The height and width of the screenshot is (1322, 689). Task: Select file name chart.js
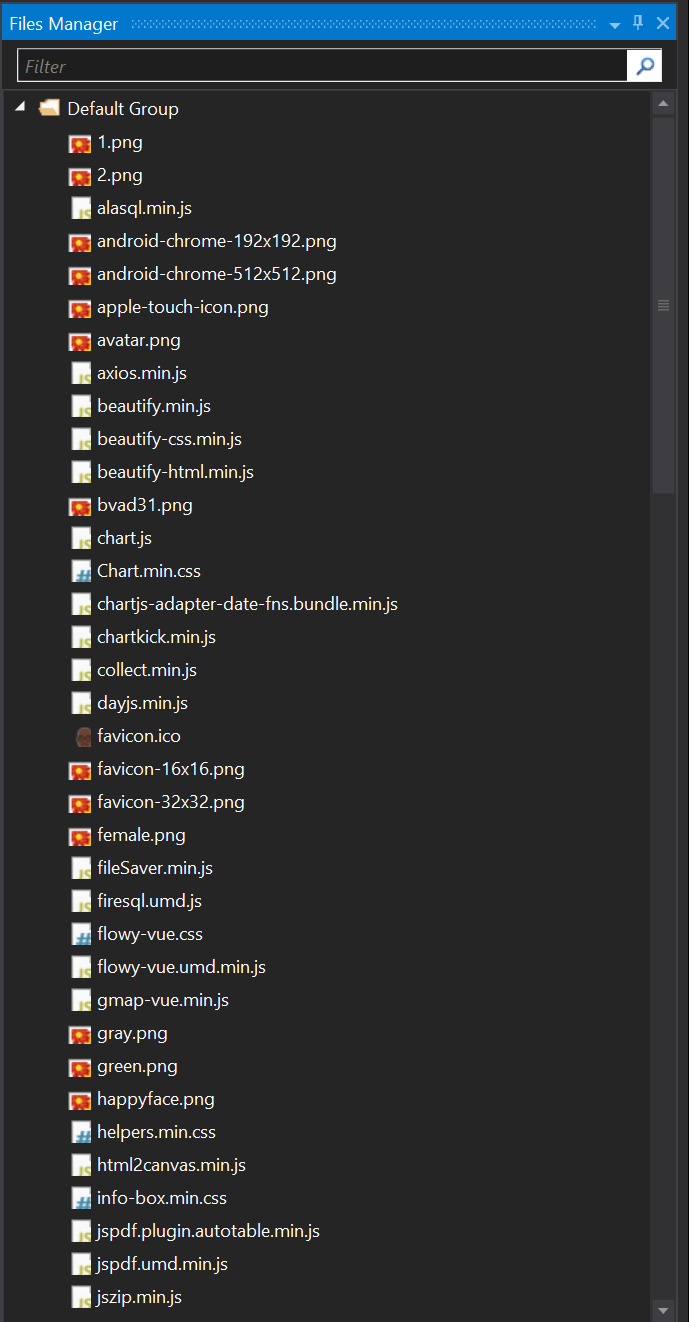125,538
